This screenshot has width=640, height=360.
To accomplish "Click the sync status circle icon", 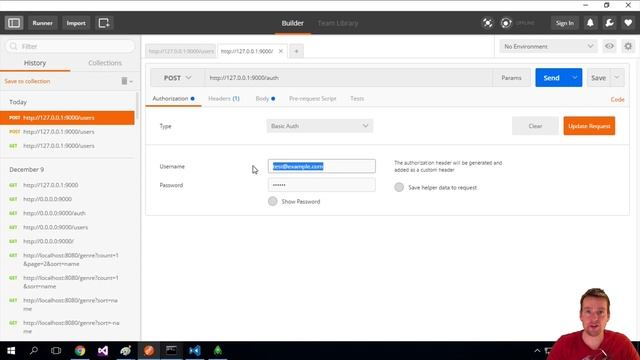I will 506,23.
